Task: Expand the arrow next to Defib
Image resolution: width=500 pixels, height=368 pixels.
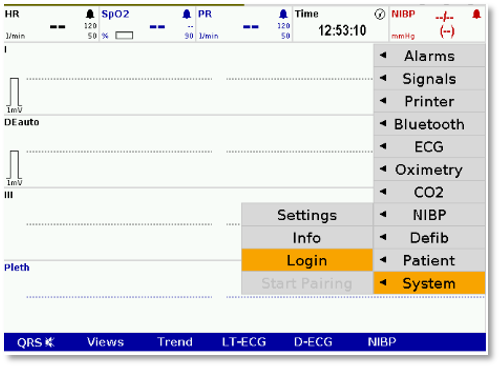Action: [x=383, y=237]
